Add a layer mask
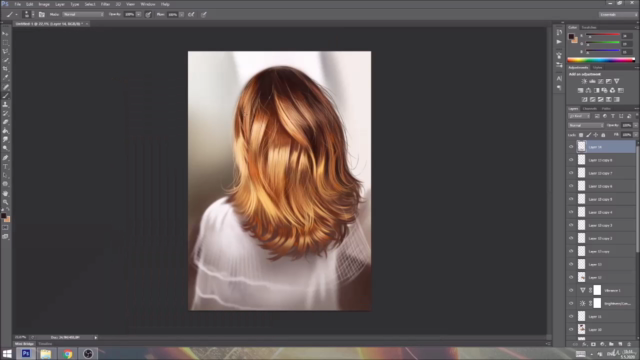This screenshot has width=640, height=360. tap(593, 344)
